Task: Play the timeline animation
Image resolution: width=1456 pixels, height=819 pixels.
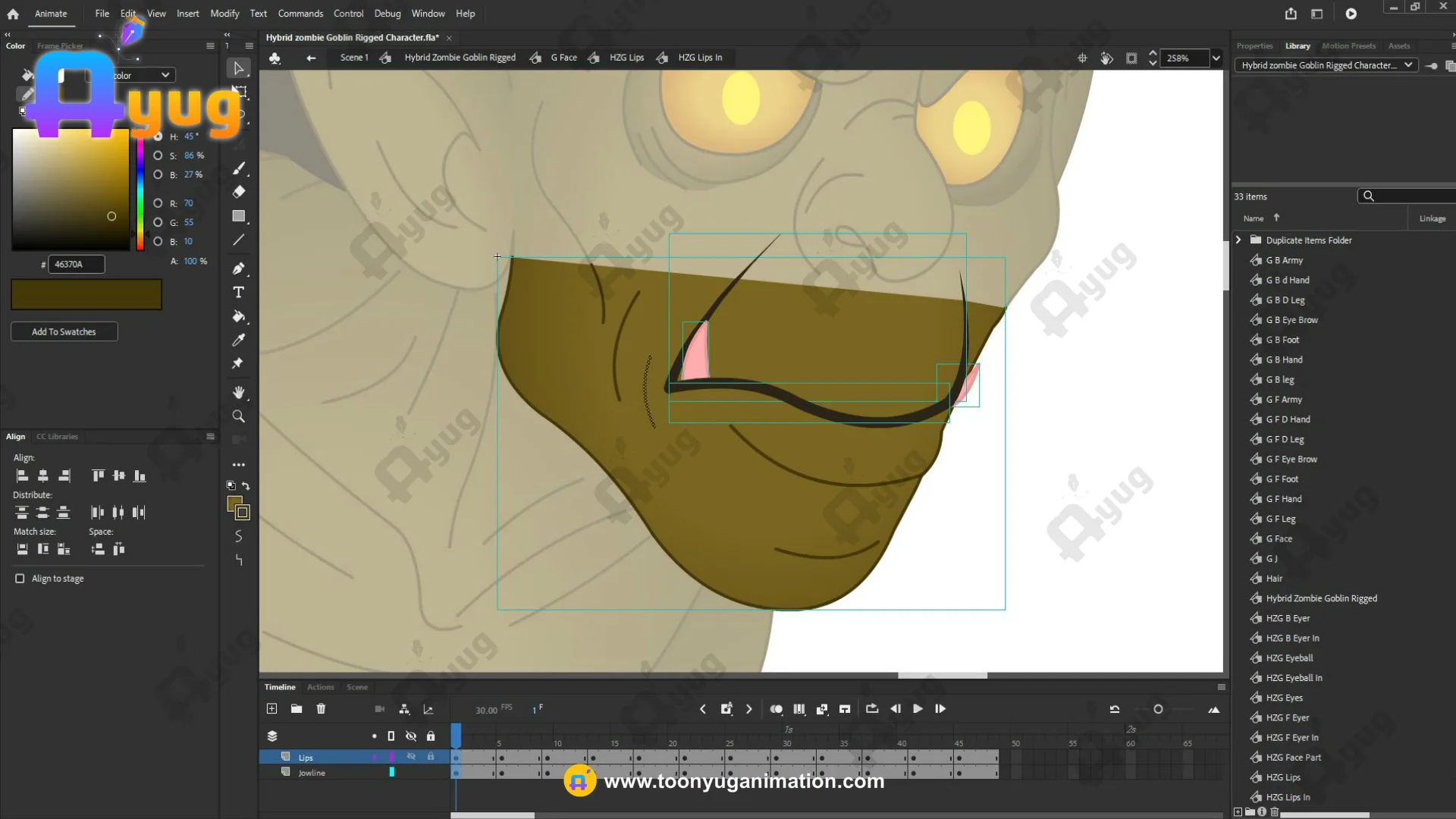Action: click(x=918, y=709)
